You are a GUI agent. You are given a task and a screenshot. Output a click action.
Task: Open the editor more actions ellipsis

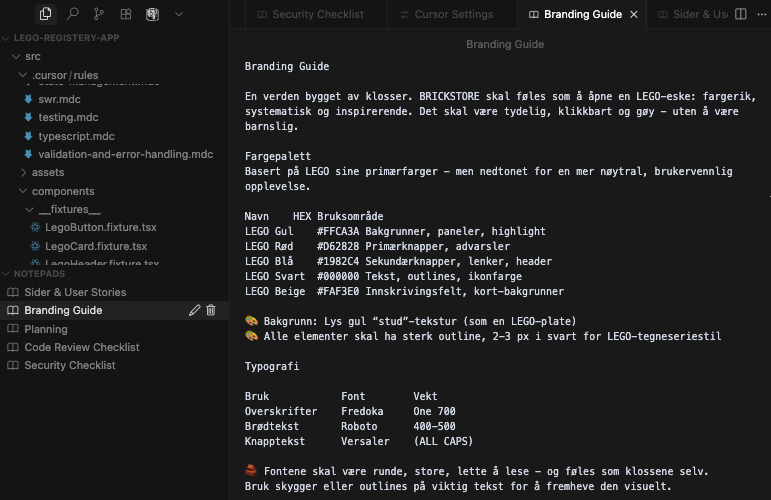(x=762, y=14)
